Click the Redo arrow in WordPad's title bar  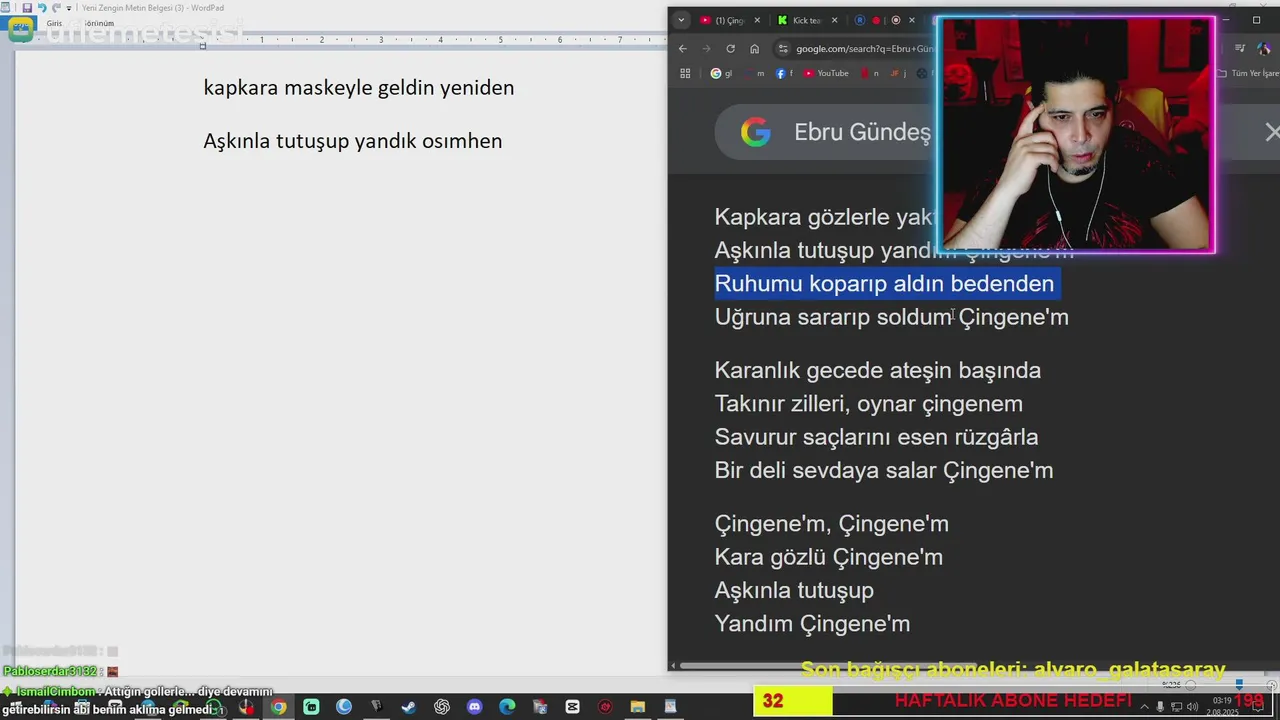56,8
